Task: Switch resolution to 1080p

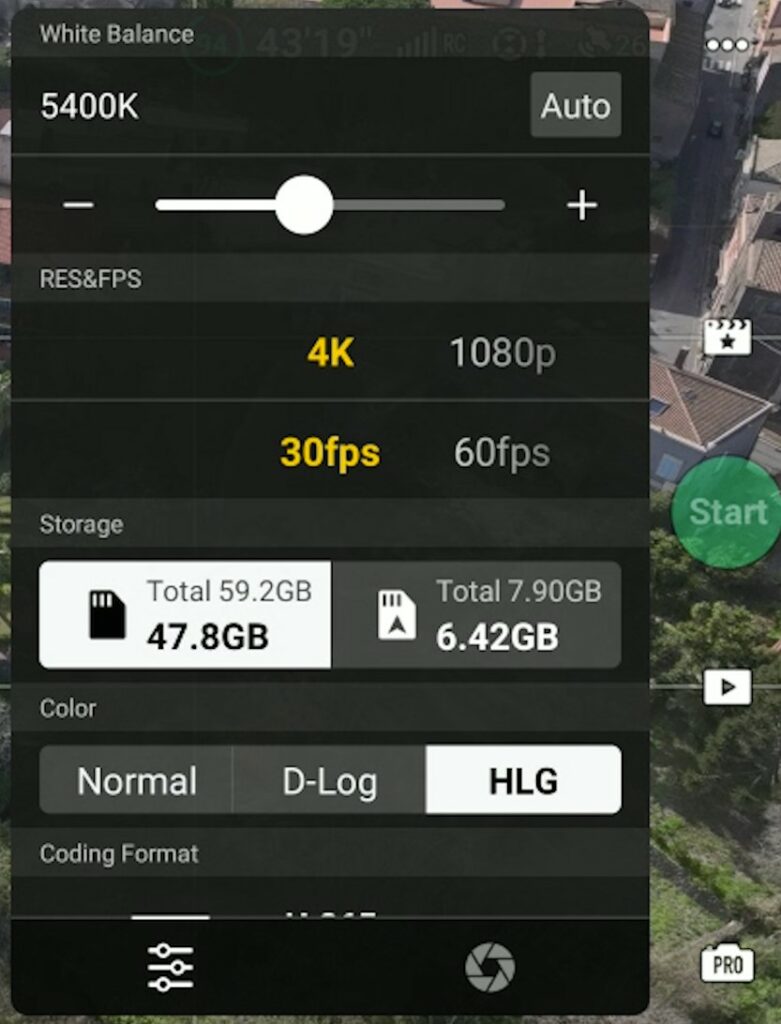Action: coord(503,353)
